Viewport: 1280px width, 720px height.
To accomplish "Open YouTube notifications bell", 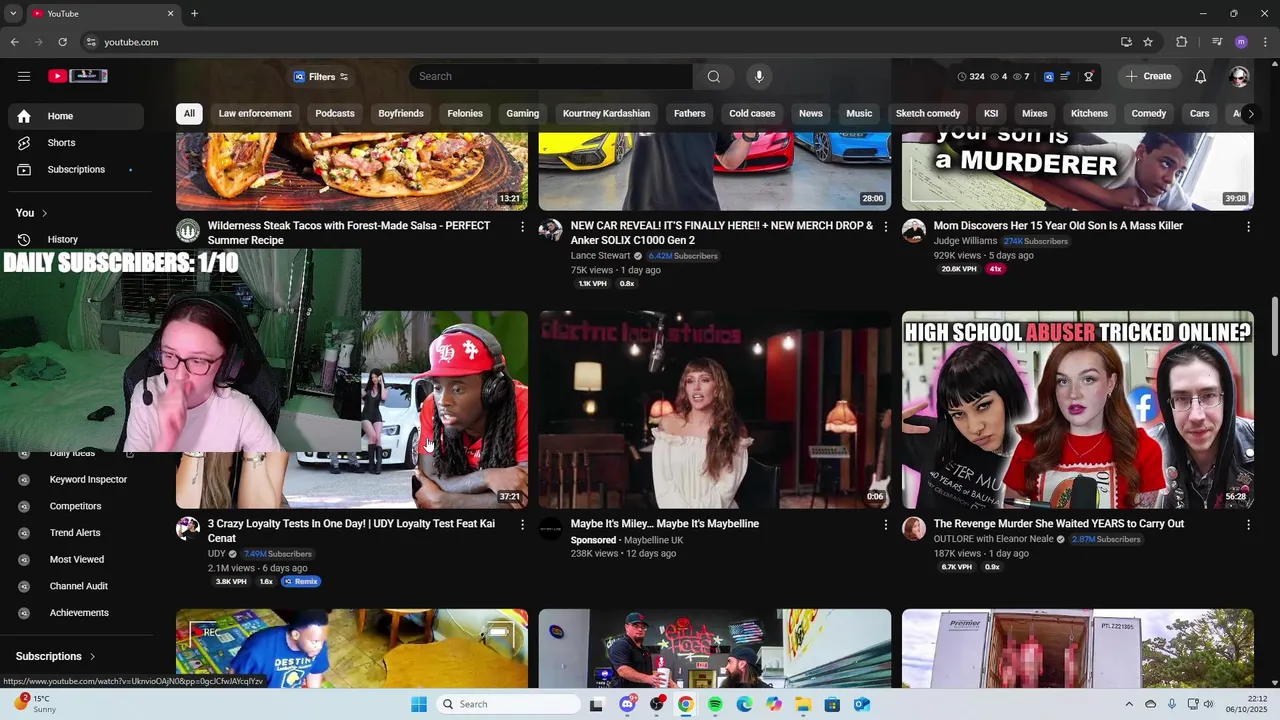I will (x=1200, y=76).
